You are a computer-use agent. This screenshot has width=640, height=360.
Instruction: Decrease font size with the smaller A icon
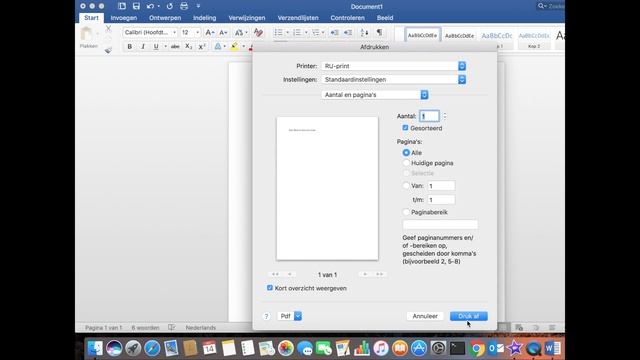[223, 32]
